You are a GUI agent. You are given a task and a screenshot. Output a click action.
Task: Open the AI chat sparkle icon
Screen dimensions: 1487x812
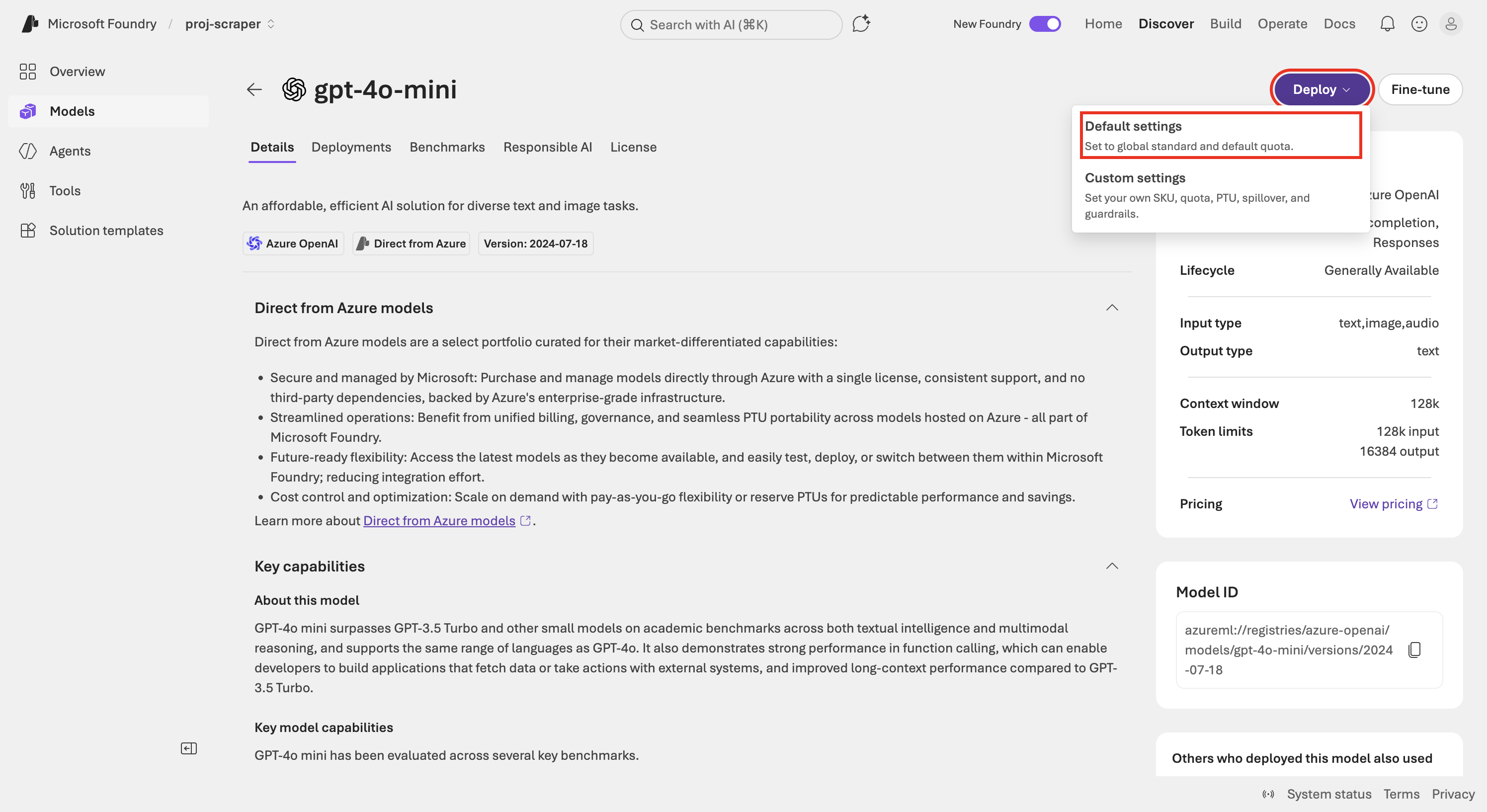[x=861, y=24]
